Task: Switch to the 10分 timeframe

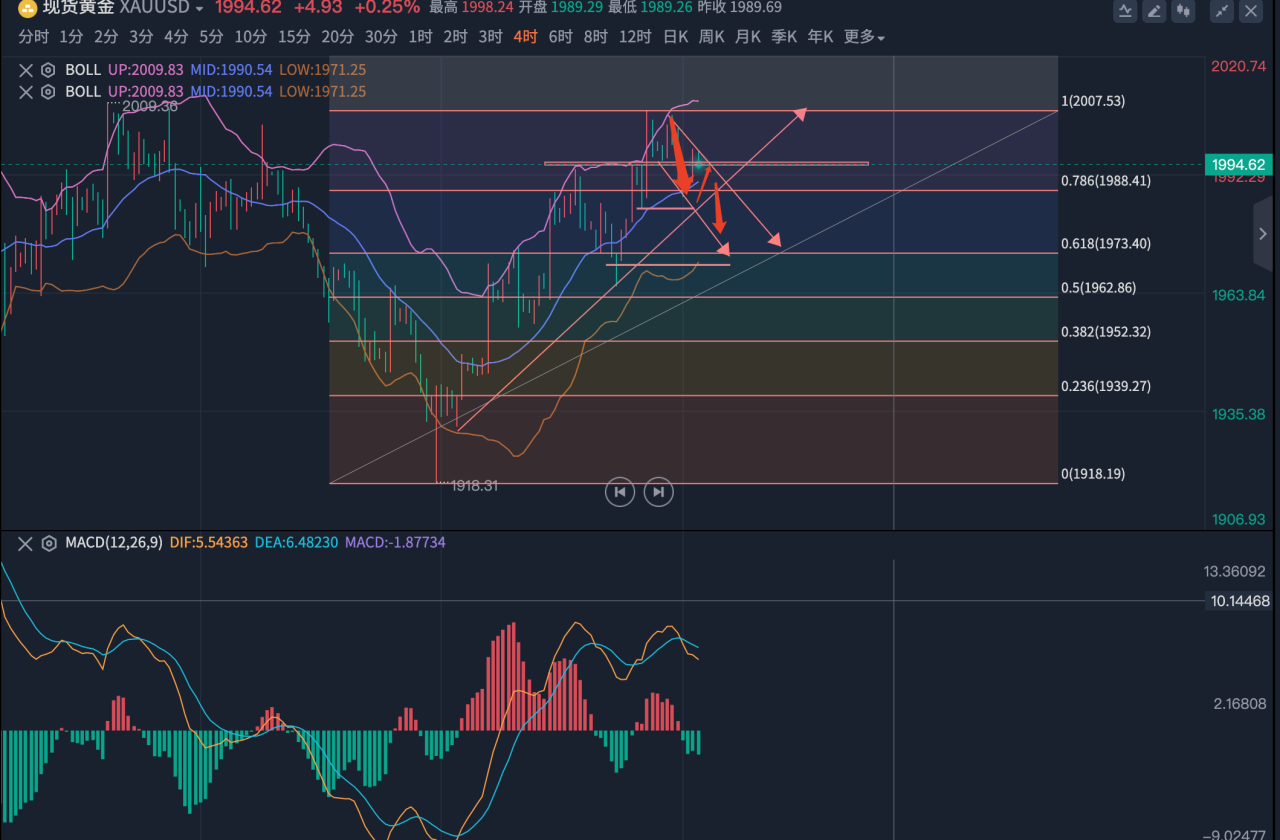Action: (x=250, y=37)
